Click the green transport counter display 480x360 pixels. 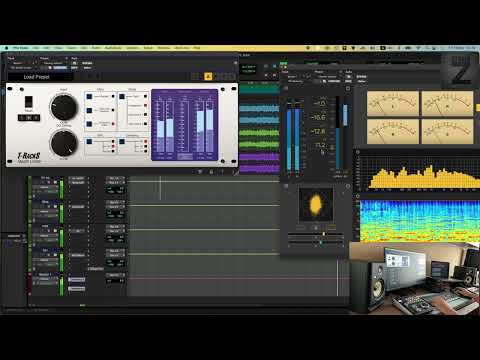pyautogui.click(x=249, y=69)
